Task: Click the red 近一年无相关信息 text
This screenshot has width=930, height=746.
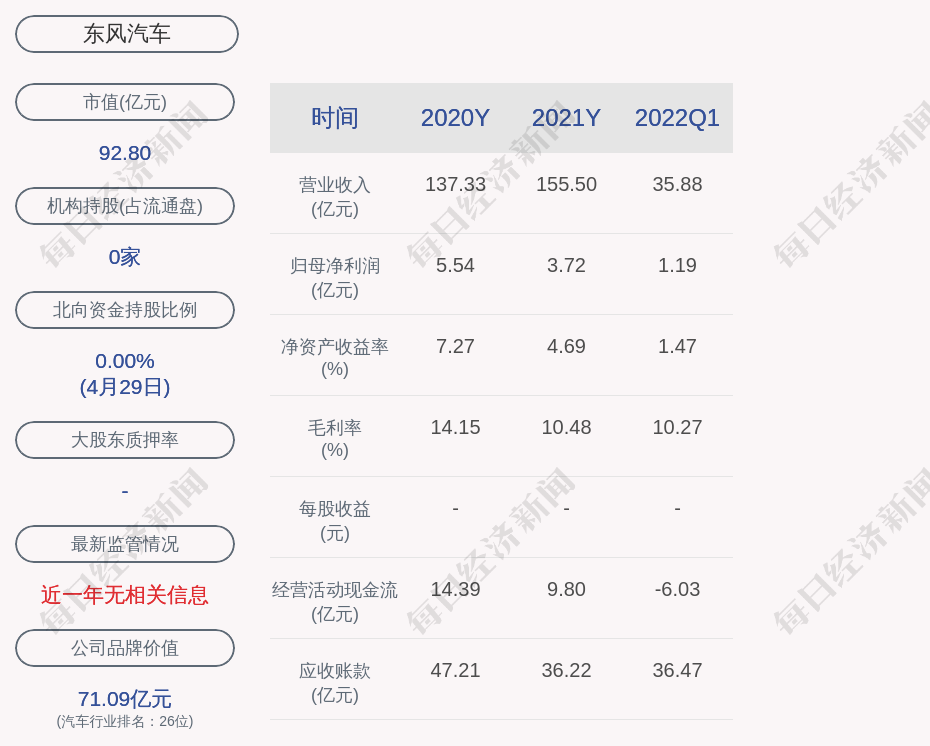Action: pyautogui.click(x=125, y=595)
